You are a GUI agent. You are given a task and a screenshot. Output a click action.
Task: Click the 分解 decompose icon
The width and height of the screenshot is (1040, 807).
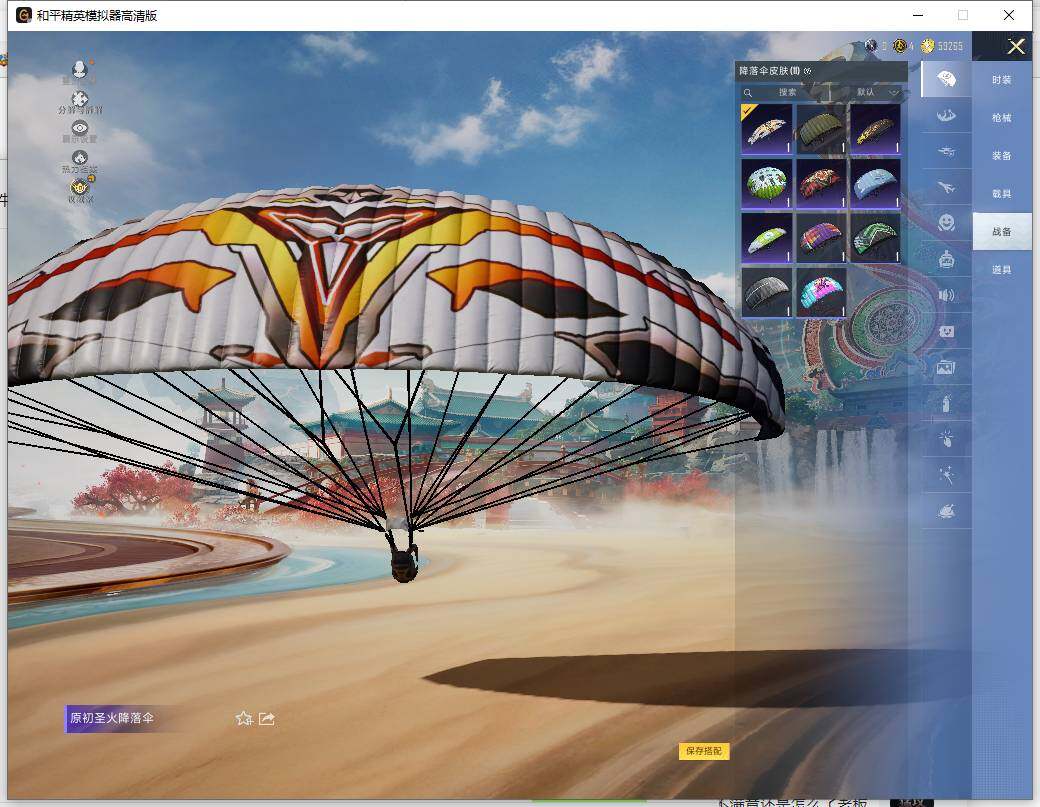pyautogui.click(x=80, y=99)
